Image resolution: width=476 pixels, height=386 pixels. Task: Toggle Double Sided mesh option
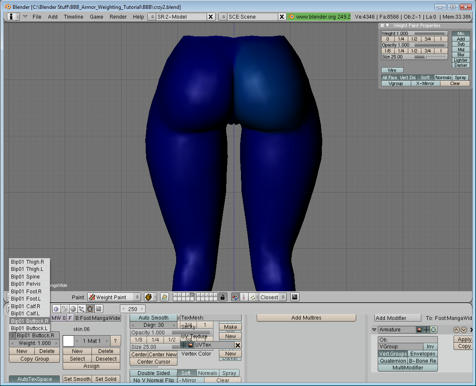coord(153,373)
